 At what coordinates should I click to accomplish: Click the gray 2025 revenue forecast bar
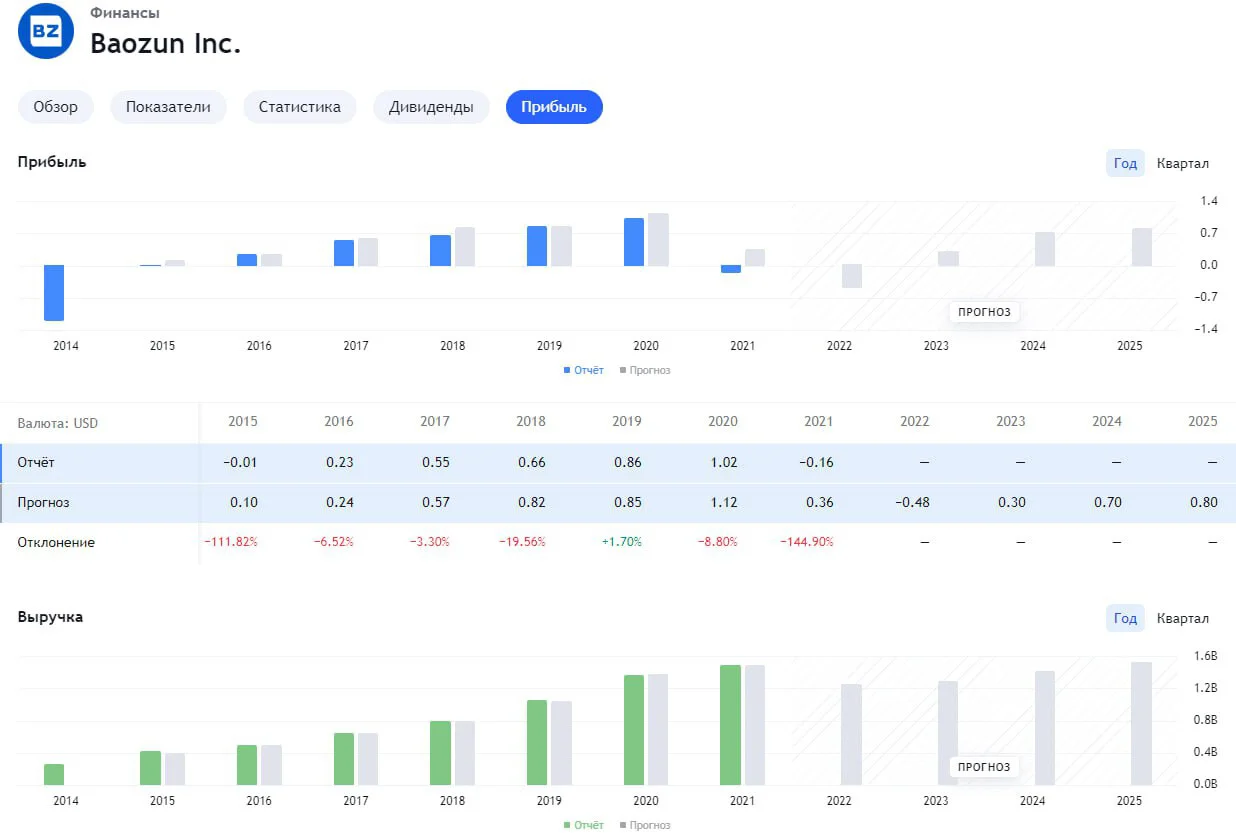point(1142,724)
